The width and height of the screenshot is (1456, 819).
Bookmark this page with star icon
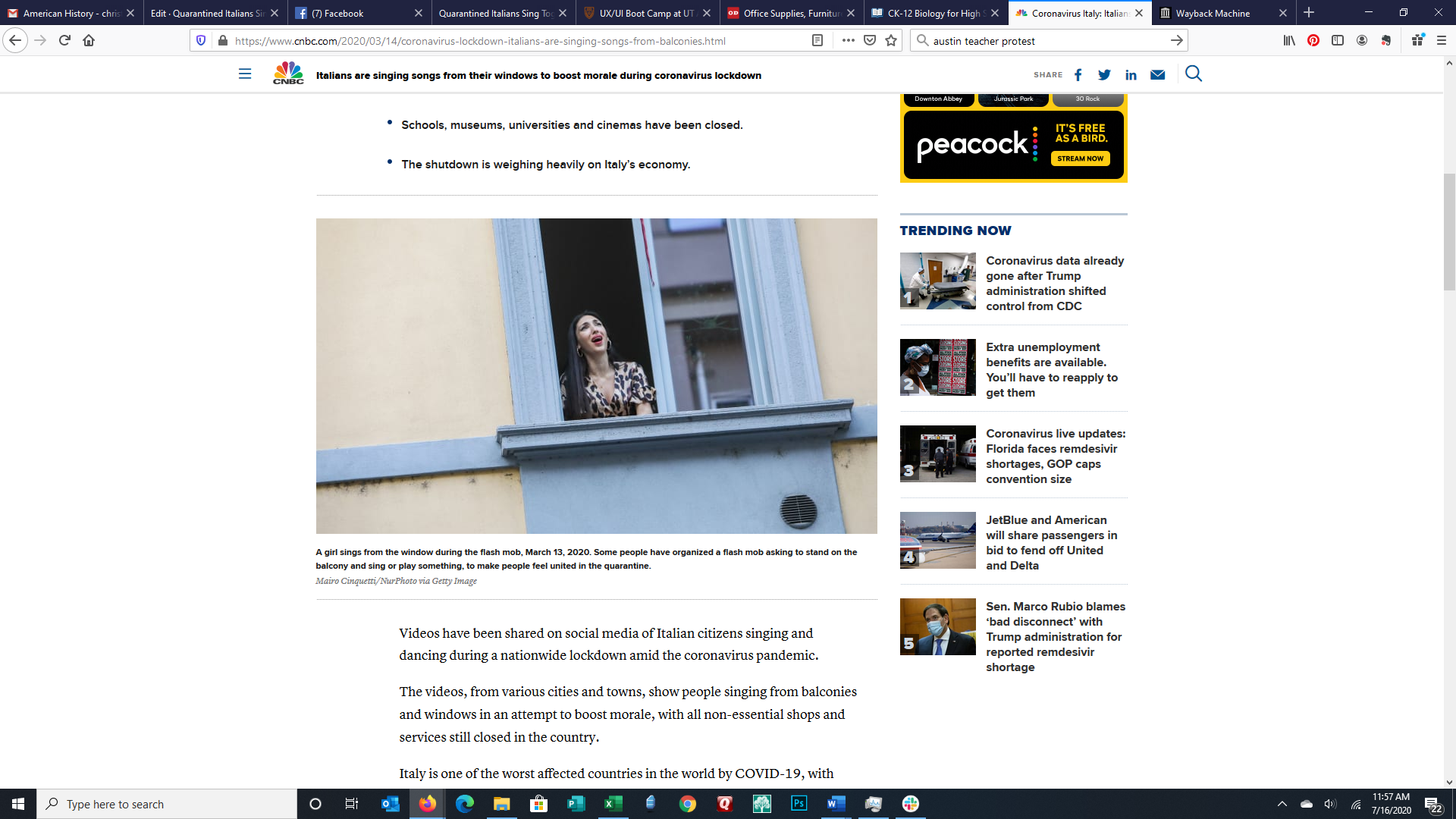click(x=891, y=40)
